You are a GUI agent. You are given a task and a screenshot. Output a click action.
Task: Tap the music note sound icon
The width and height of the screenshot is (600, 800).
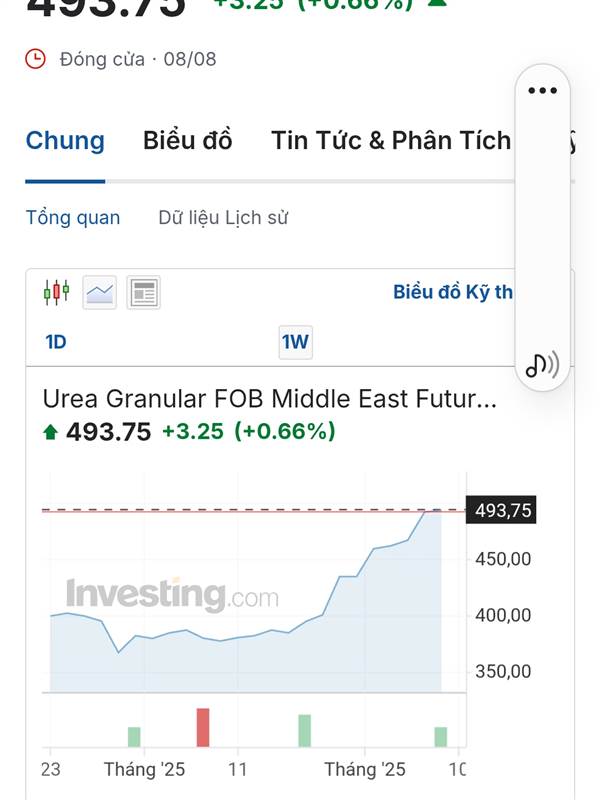542,364
